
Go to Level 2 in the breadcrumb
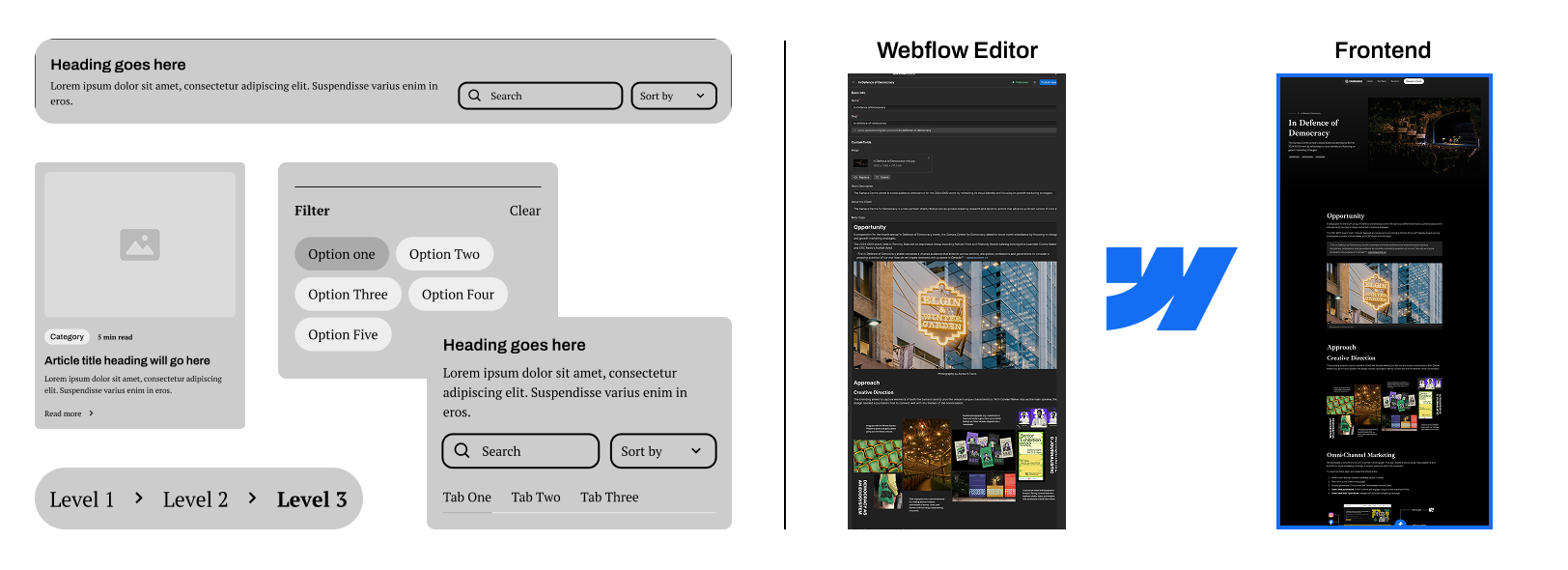point(195,499)
